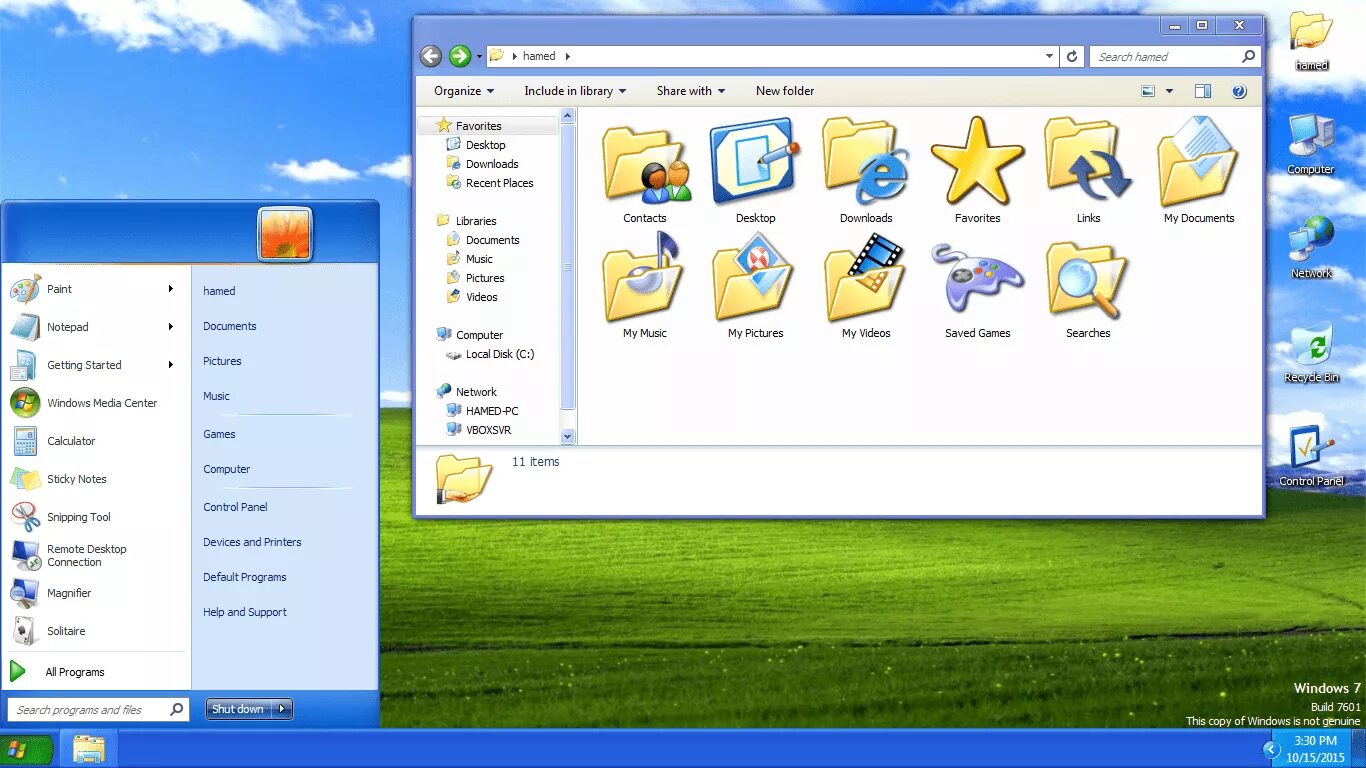This screenshot has height=768, width=1366.
Task: Open the Searches folder
Action: click(1087, 280)
